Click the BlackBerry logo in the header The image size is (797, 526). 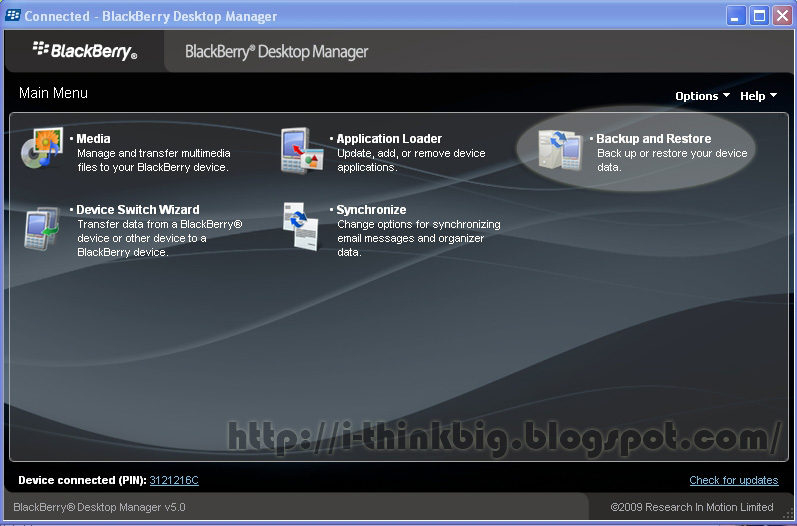coord(85,50)
